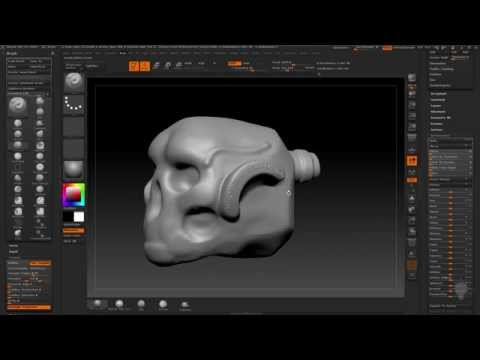Viewport: 480px width, 360px height.
Task: Pick a color in the rainbow color picker
Action: [74, 195]
